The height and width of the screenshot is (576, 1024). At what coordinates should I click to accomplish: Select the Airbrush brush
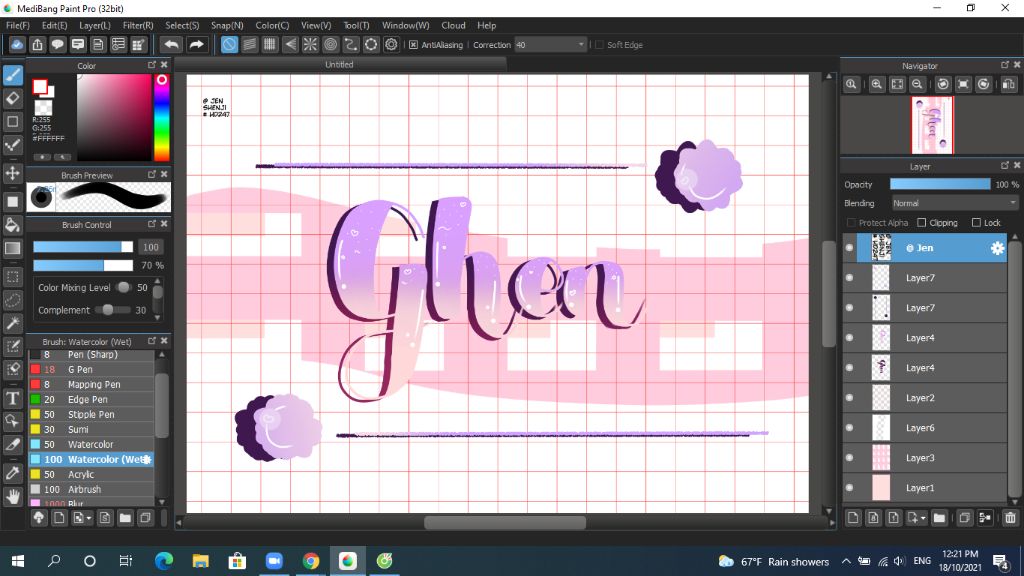pos(91,489)
